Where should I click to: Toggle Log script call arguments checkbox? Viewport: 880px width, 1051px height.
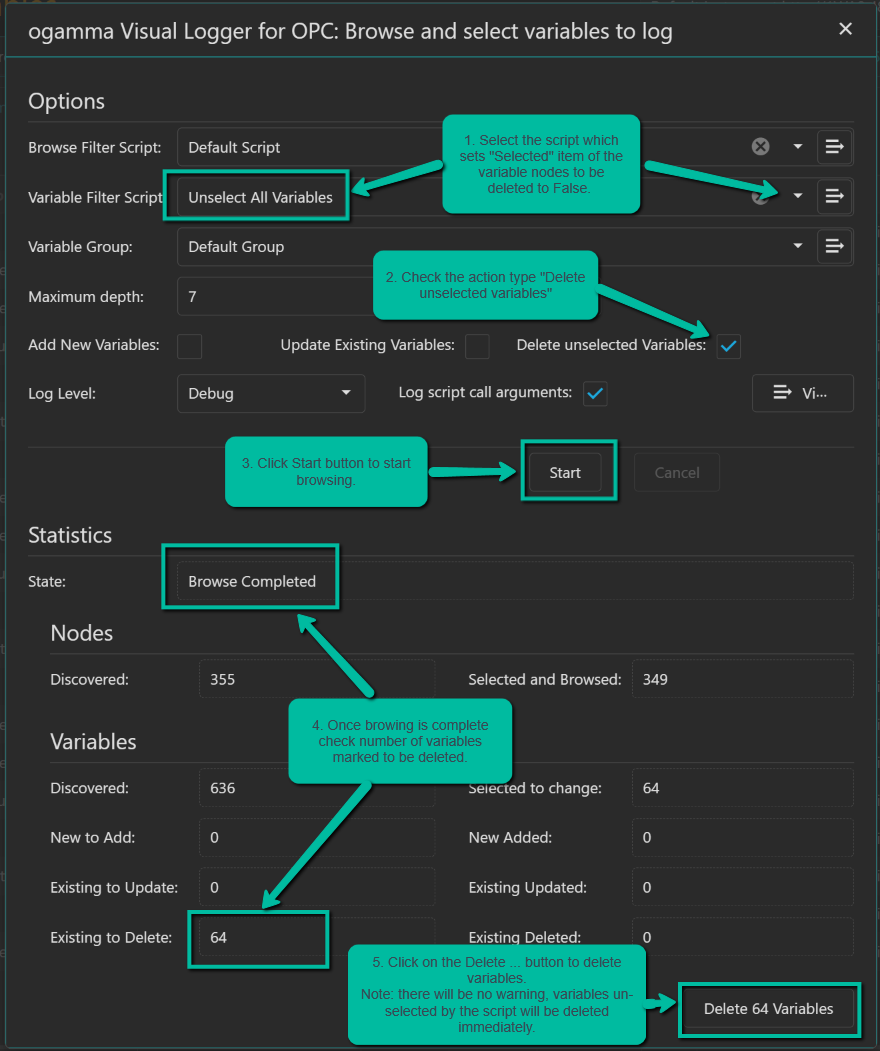(x=595, y=394)
